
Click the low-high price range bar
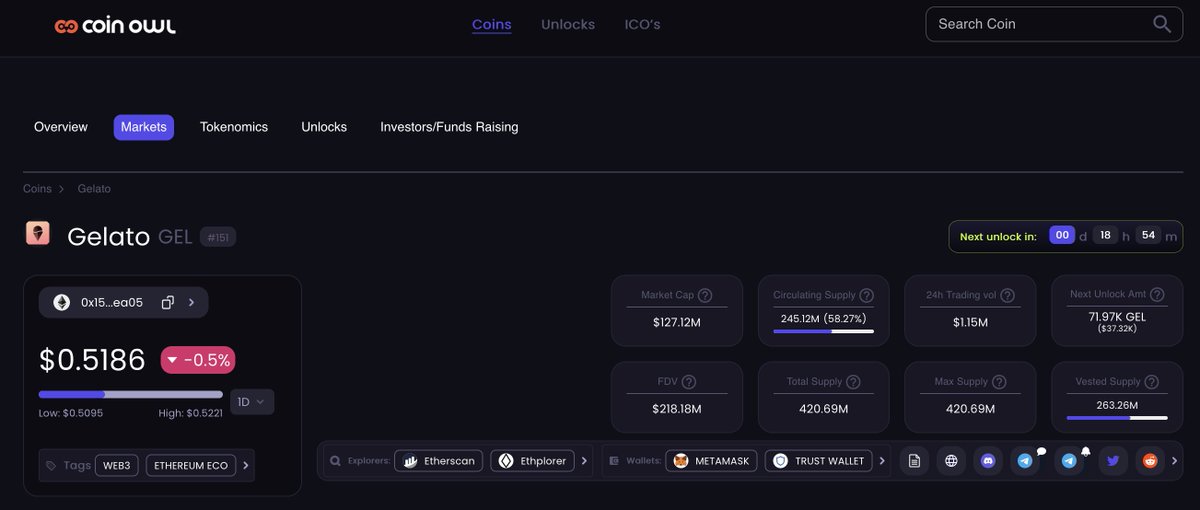[x=131, y=394]
